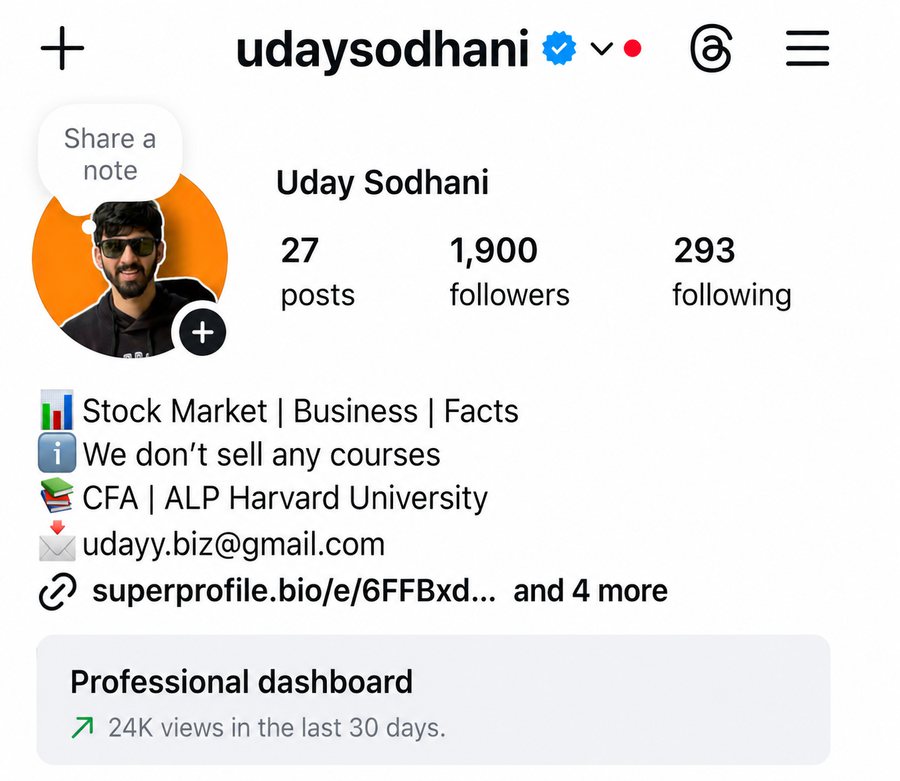Open the Threads icon in the header
Image resolution: width=900 pixels, height=781 pixels.
(711, 49)
